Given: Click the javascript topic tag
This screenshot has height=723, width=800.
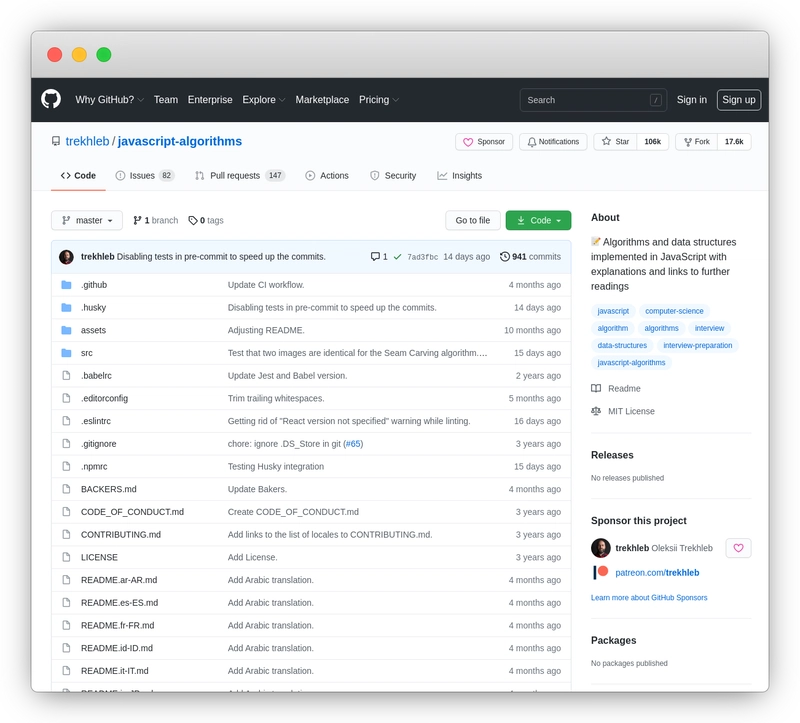Looking at the screenshot, I should coord(613,311).
